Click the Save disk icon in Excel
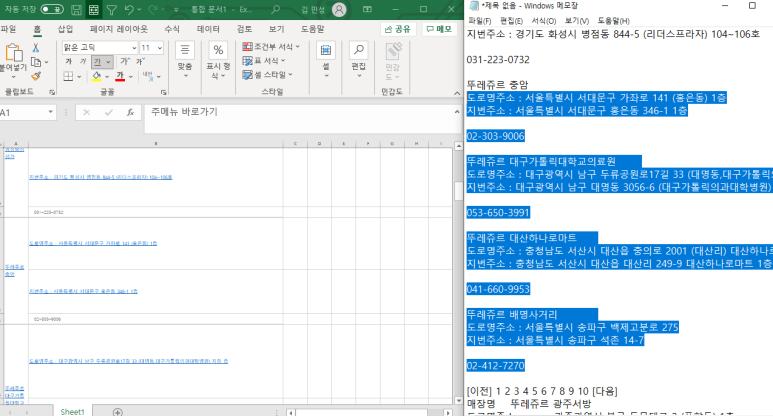The image size is (773, 416). click(x=76, y=9)
